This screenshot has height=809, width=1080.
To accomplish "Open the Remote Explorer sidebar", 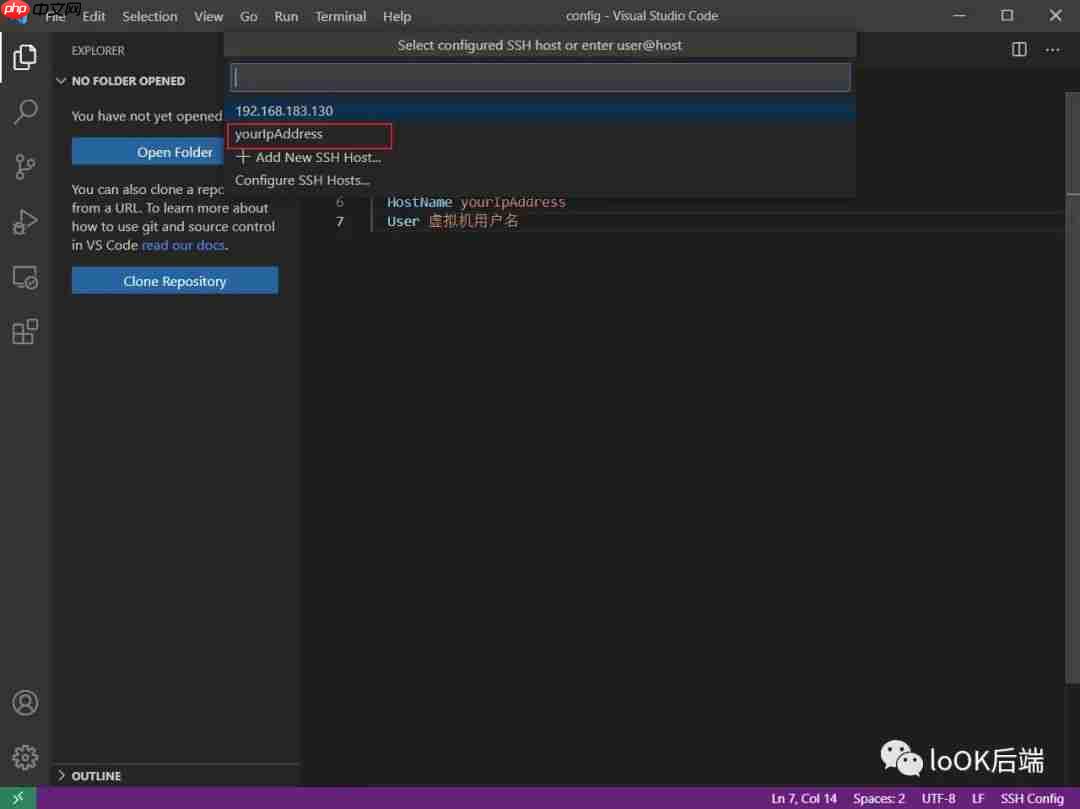I will (24, 277).
